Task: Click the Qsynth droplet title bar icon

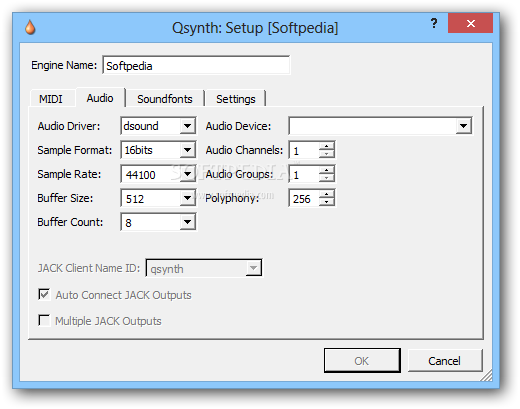Action: pyautogui.click(x=30, y=27)
